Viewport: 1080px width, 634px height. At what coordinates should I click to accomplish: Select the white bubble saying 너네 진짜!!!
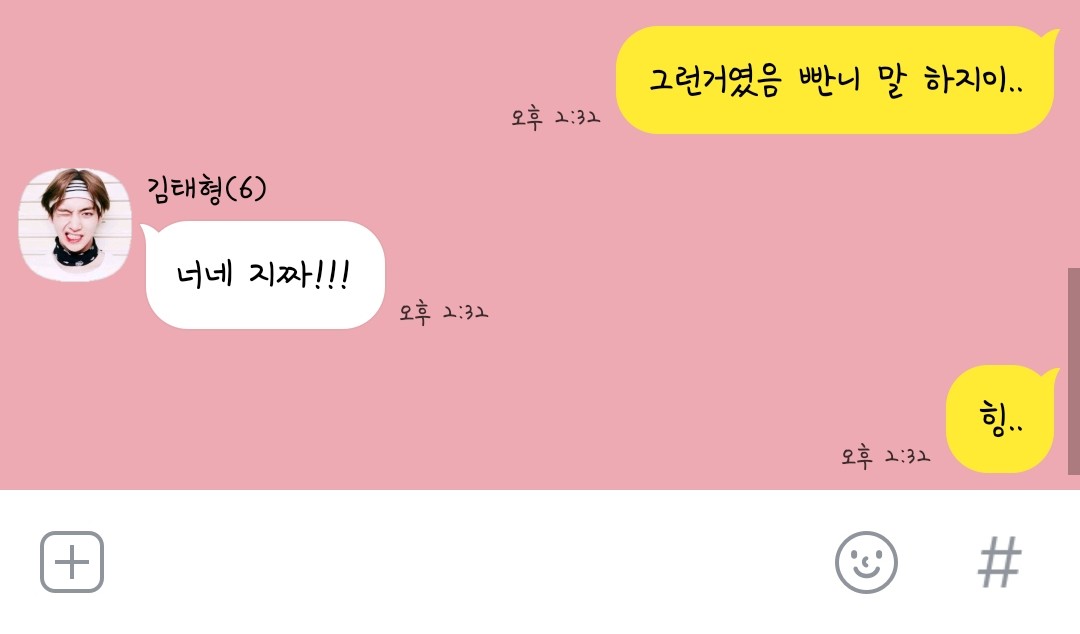(x=264, y=274)
